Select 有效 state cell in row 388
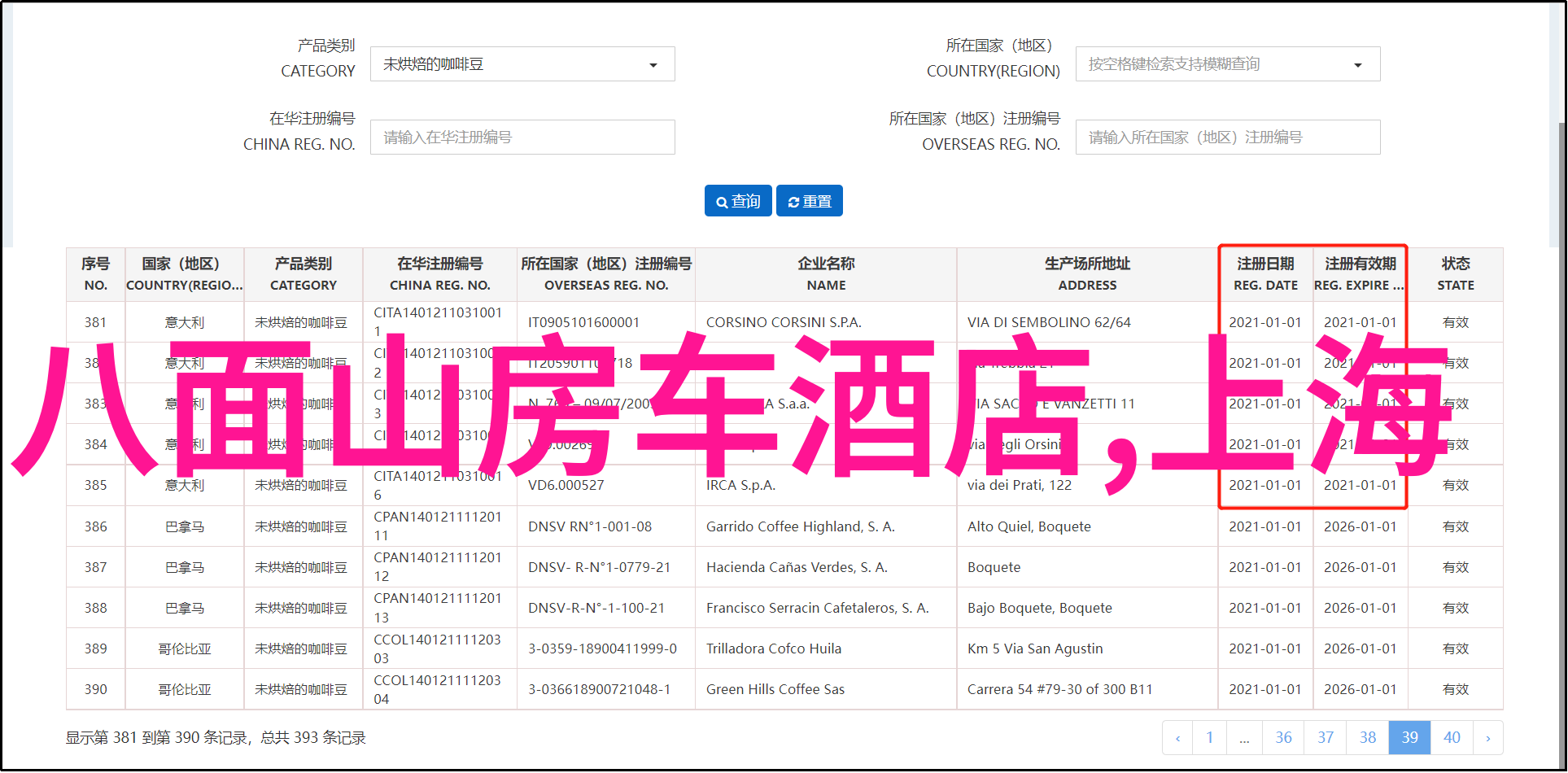 click(1456, 608)
